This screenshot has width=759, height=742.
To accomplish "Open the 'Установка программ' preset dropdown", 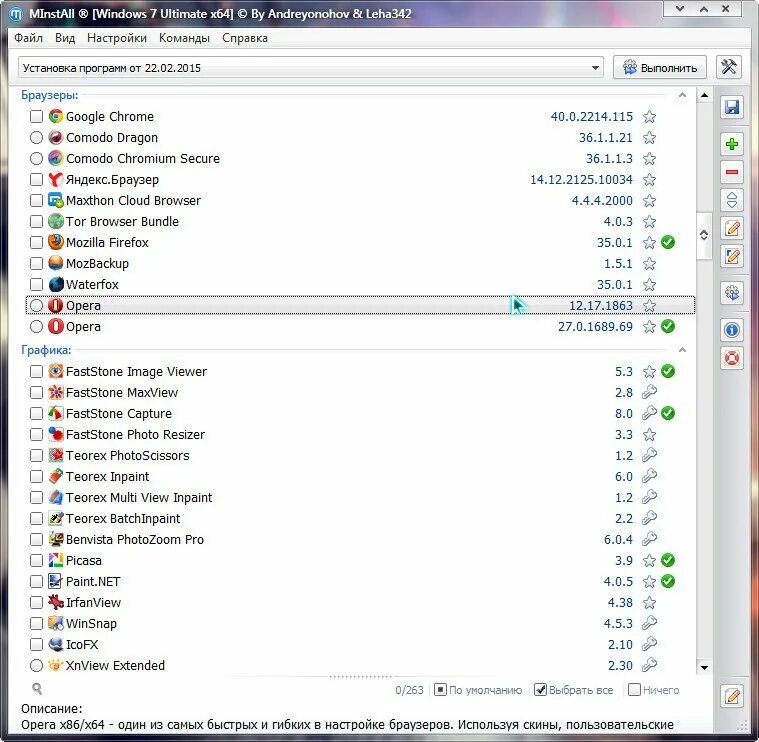I will point(311,68).
